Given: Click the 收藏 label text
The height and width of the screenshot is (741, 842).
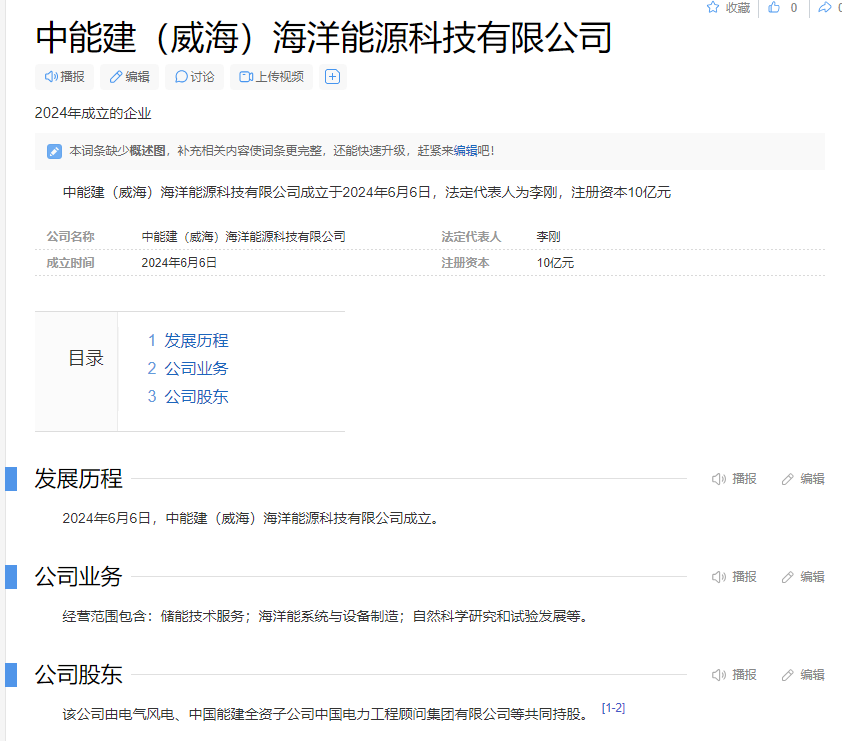Looking at the screenshot, I should (738, 8).
